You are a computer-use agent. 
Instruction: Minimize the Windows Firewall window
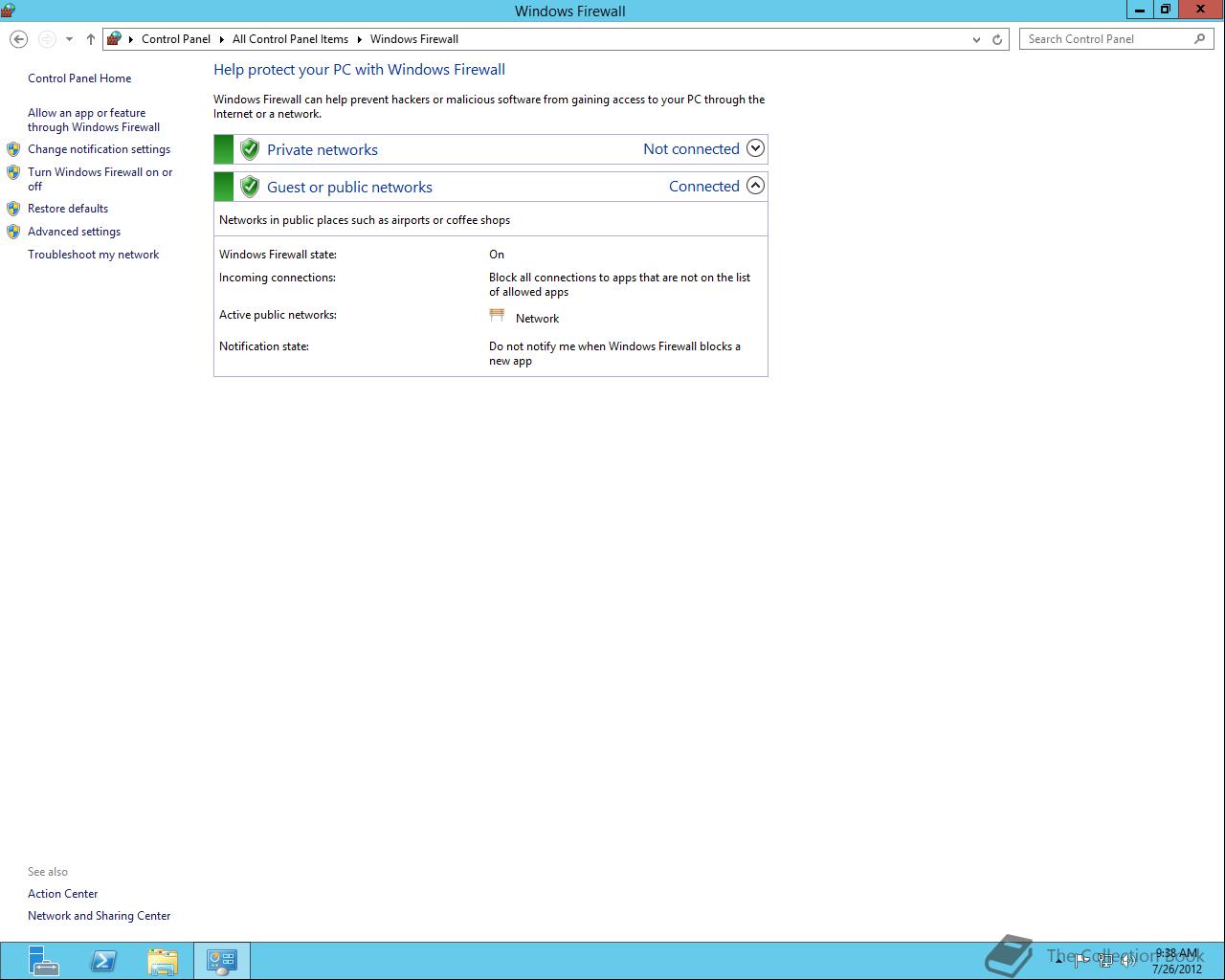[x=1139, y=10]
